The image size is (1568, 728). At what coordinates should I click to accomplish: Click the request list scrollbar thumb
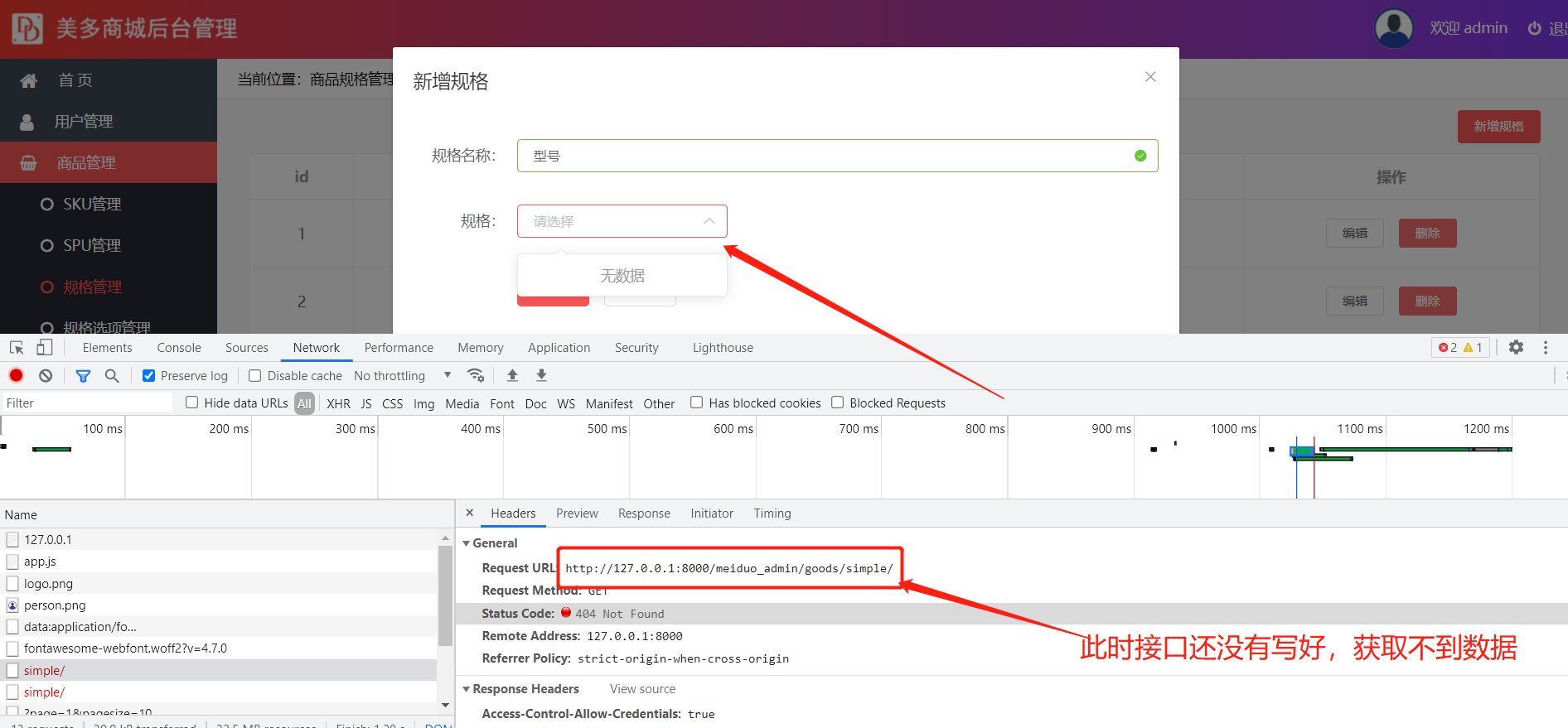445,595
